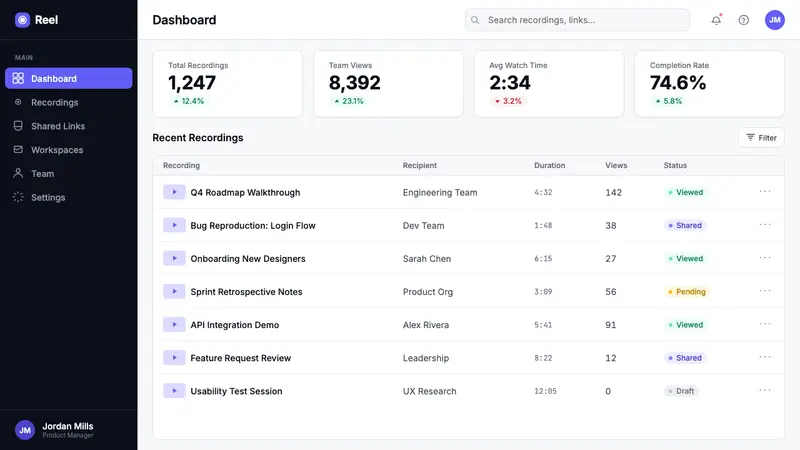The width and height of the screenshot is (800, 450).
Task: Open the JM profile avatar in header
Action: [774, 20]
